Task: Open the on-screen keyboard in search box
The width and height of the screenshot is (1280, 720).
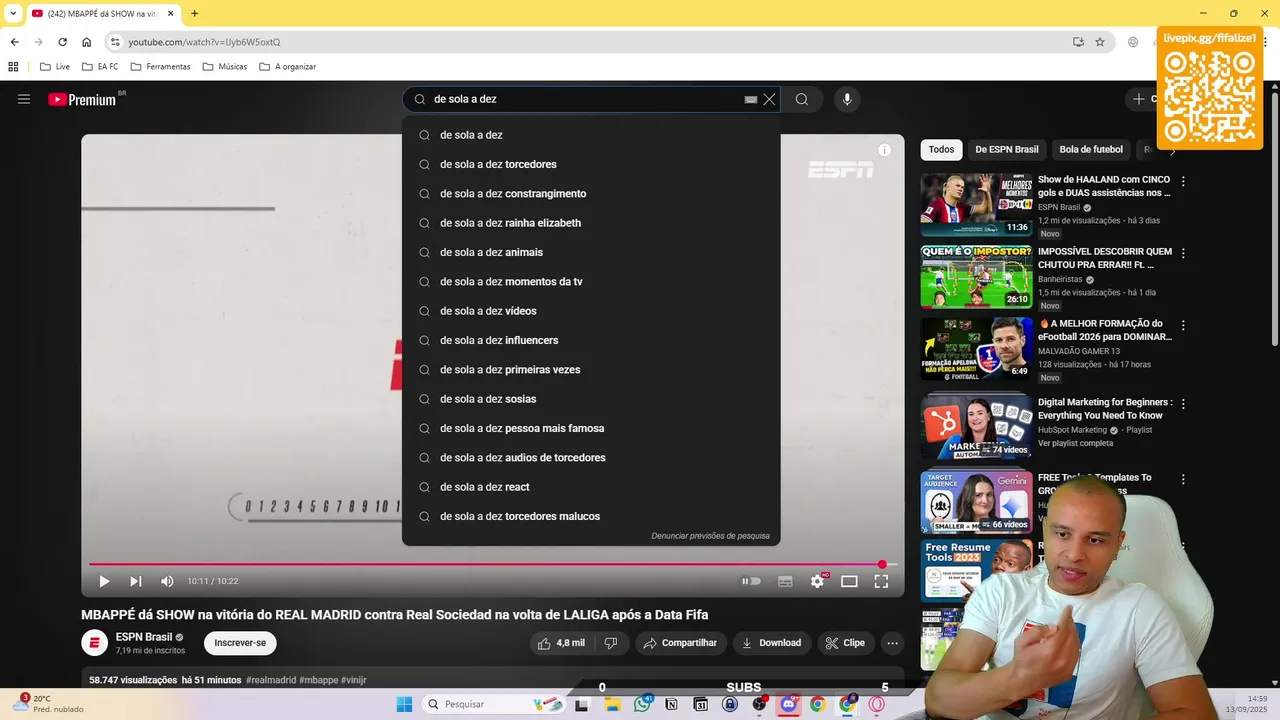Action: (x=751, y=99)
